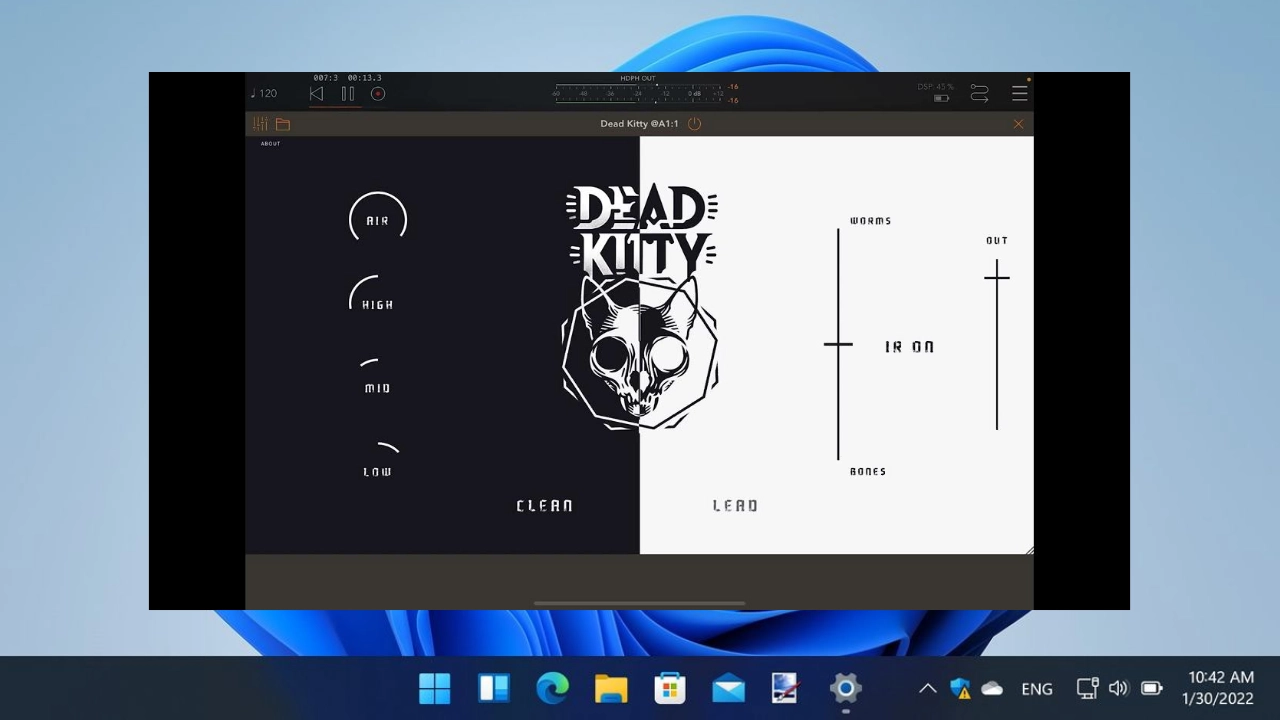Image resolution: width=1280 pixels, height=720 pixels.
Task: Open the taskbar app left of Settings
Action: pos(787,688)
